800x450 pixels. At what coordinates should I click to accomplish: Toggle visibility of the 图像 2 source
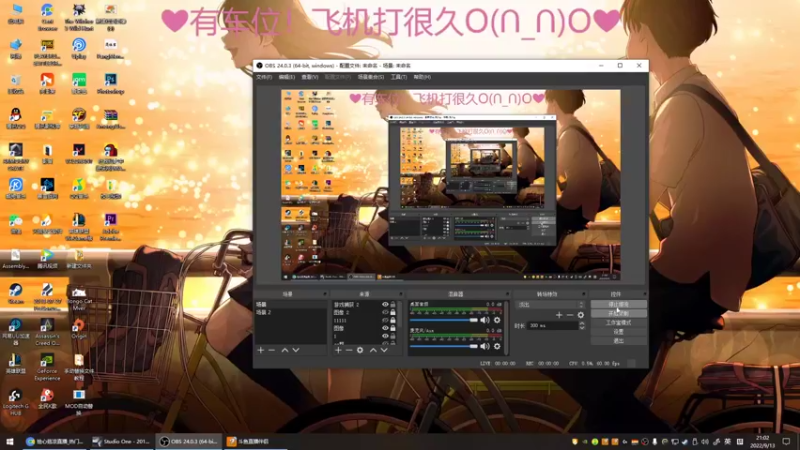(385, 312)
